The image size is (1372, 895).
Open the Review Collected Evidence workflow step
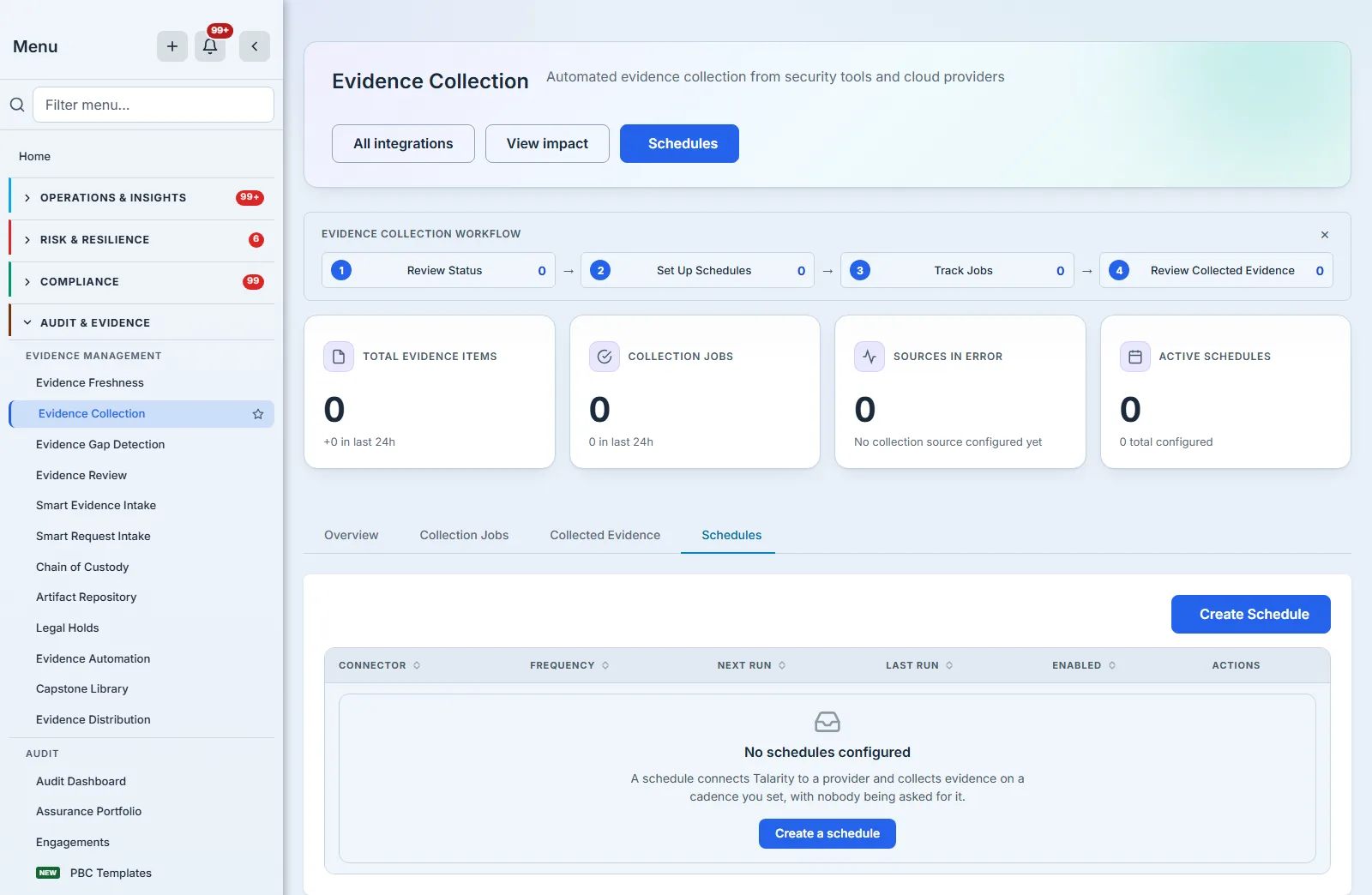coord(1216,270)
